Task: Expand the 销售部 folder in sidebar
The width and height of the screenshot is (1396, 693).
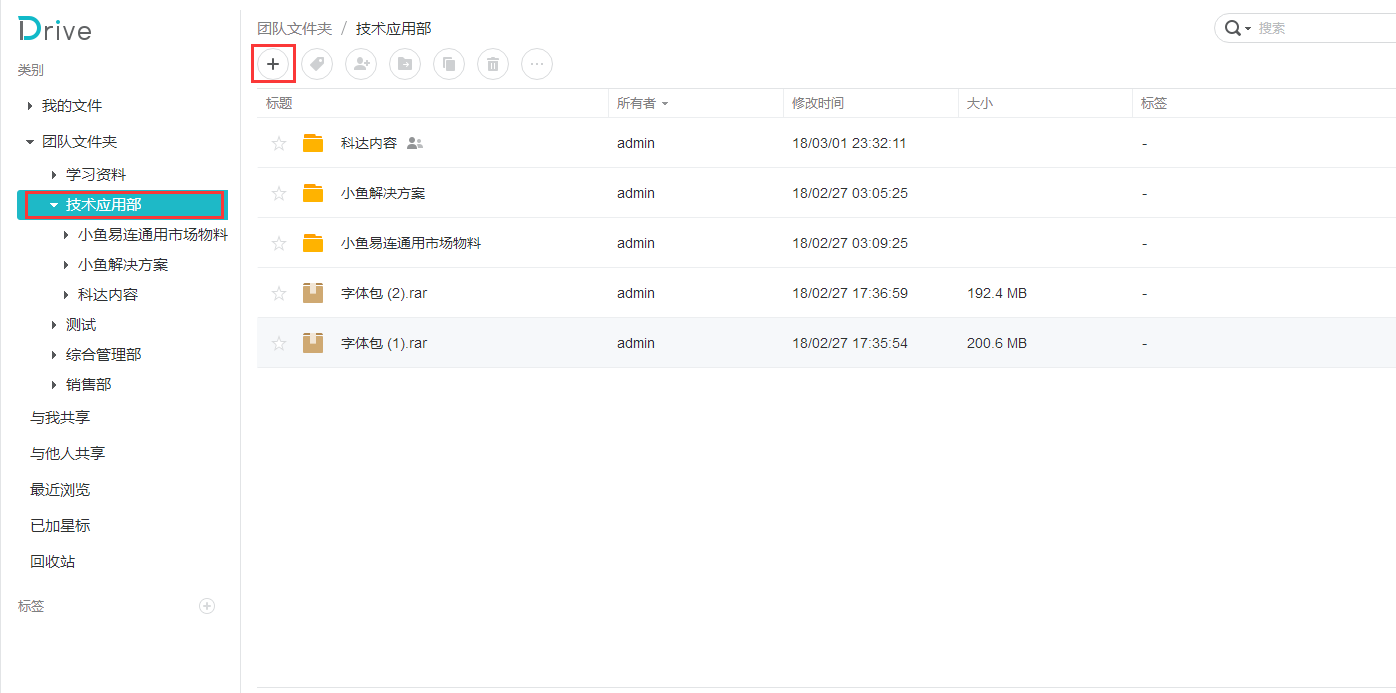Action: point(54,385)
